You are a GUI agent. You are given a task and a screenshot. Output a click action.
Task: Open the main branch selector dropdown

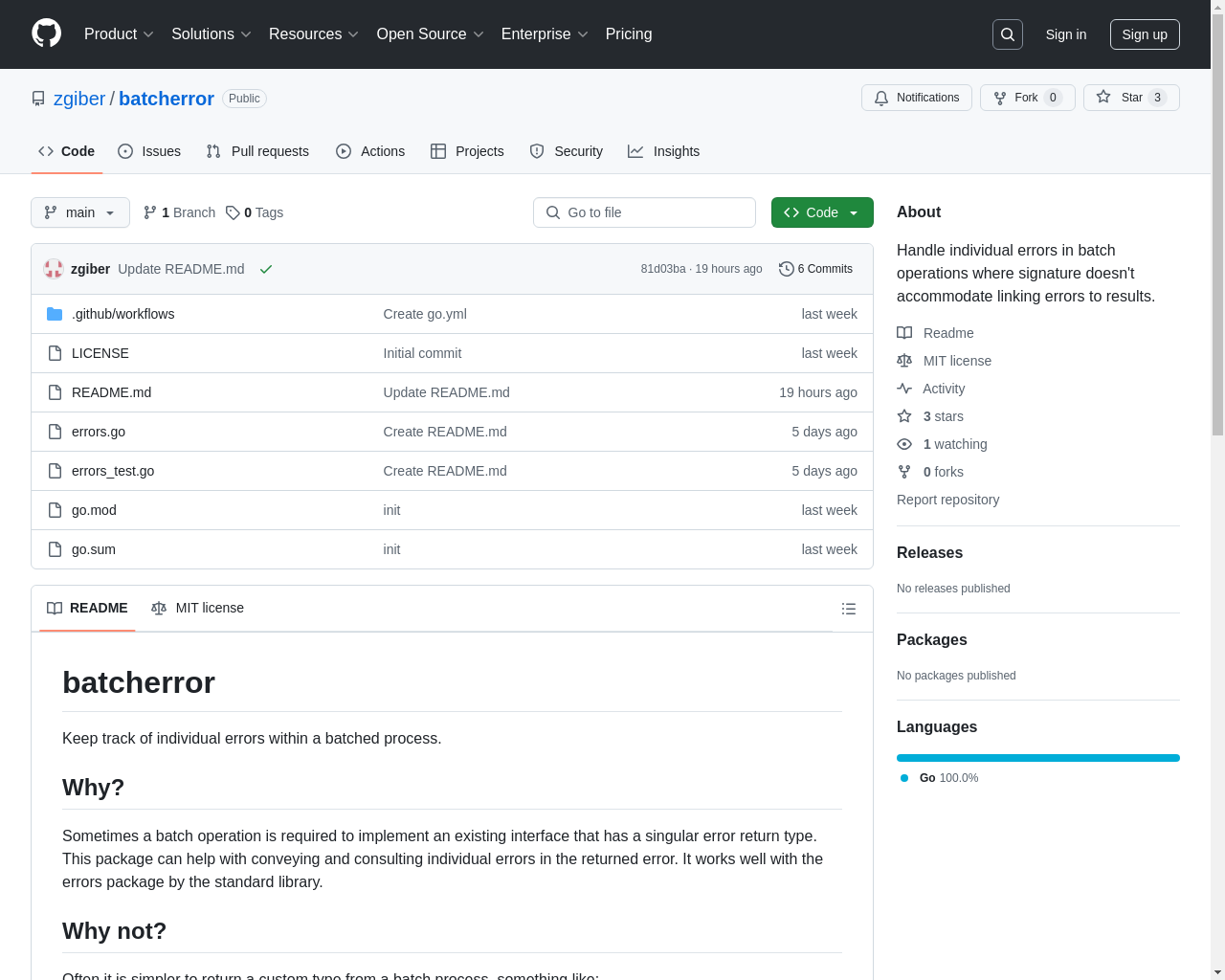pyautogui.click(x=80, y=212)
